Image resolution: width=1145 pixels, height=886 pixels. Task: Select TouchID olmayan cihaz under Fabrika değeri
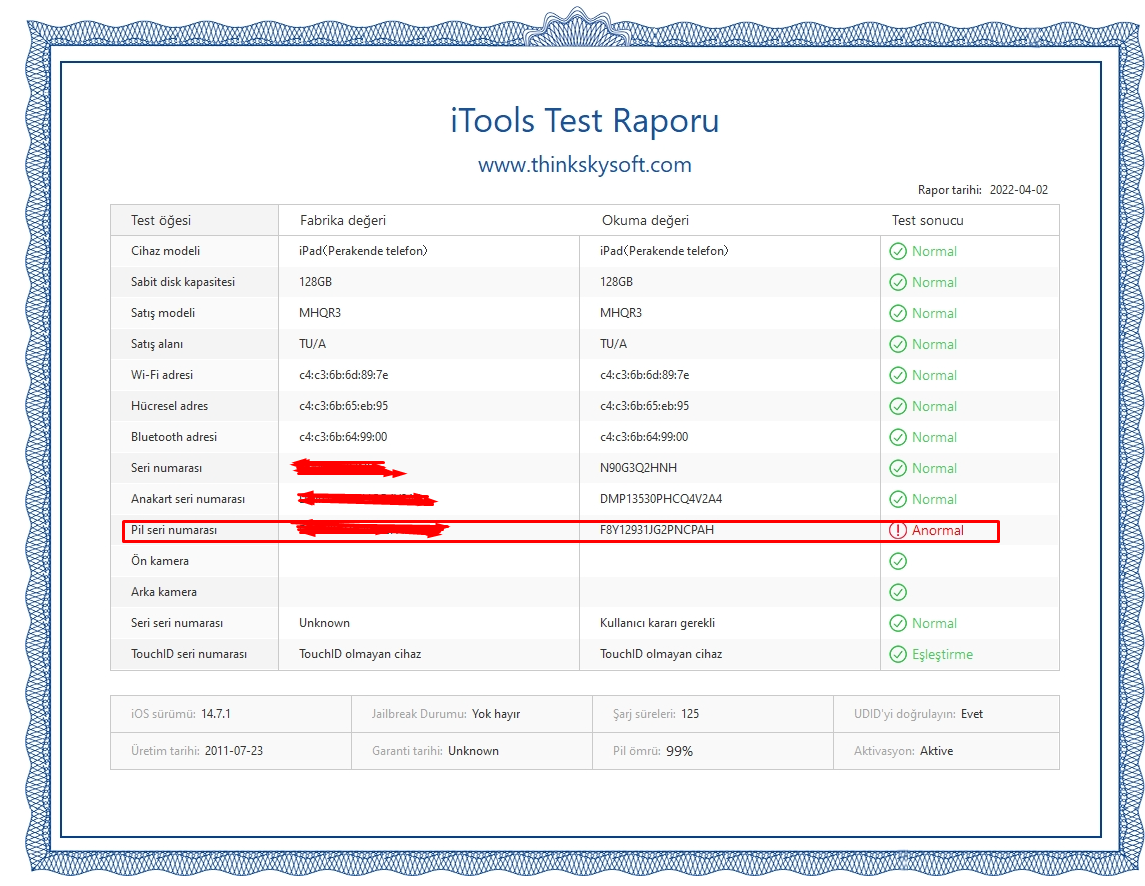(x=360, y=654)
